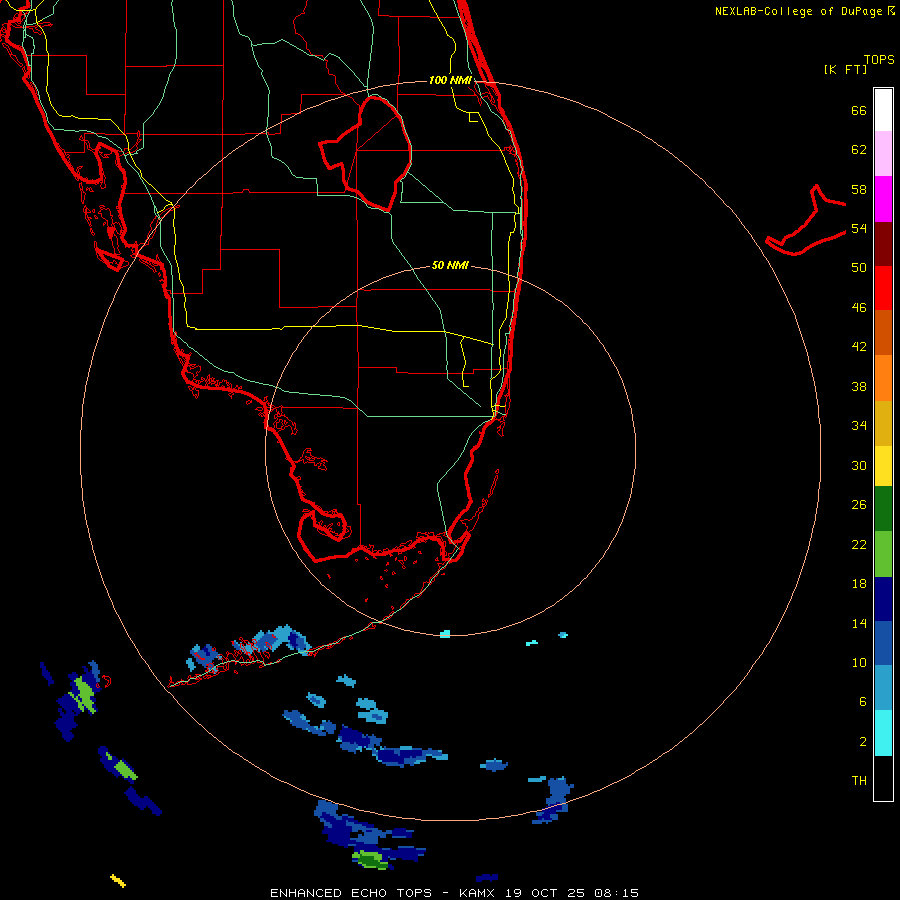Click the yellow echo streak at bottom left
Viewport: 900px width, 900px height.
tap(118, 880)
